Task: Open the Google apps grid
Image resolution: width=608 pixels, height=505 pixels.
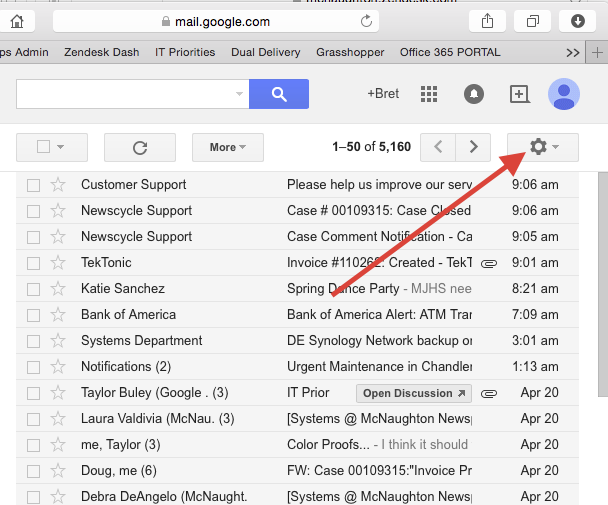Action: tap(429, 94)
